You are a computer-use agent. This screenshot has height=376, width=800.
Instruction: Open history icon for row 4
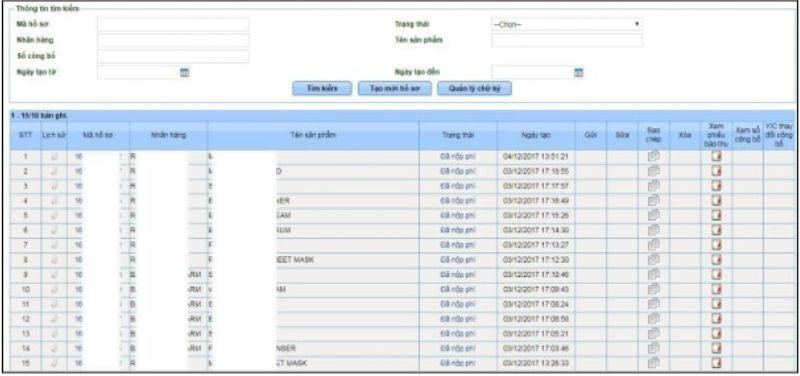54,201
